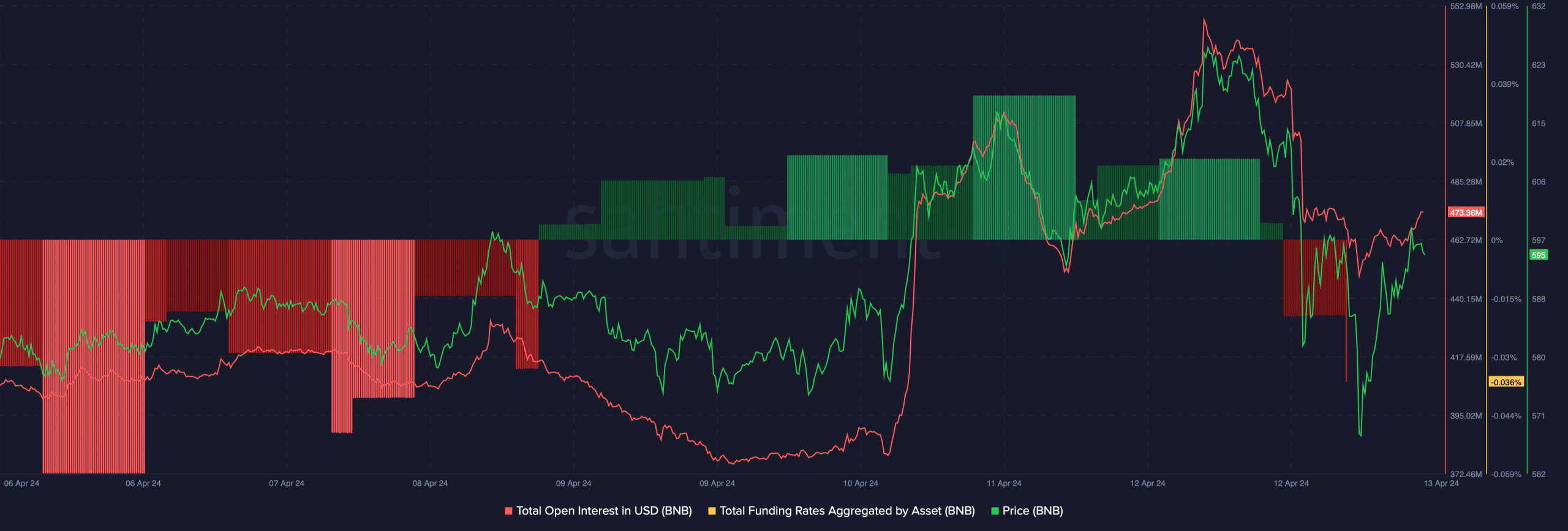Click the 417.59M axis label
Screen dimensions: 1568x531
pyautogui.click(x=1466, y=358)
